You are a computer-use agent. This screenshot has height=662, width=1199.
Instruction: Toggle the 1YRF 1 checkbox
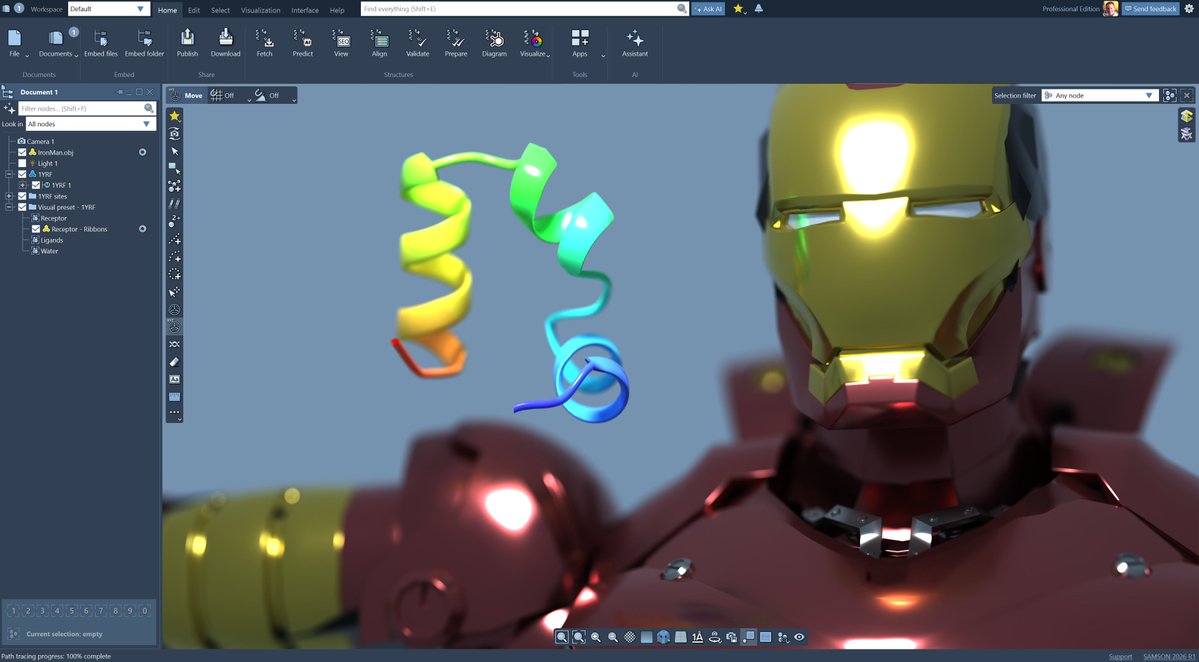pyautogui.click(x=36, y=185)
